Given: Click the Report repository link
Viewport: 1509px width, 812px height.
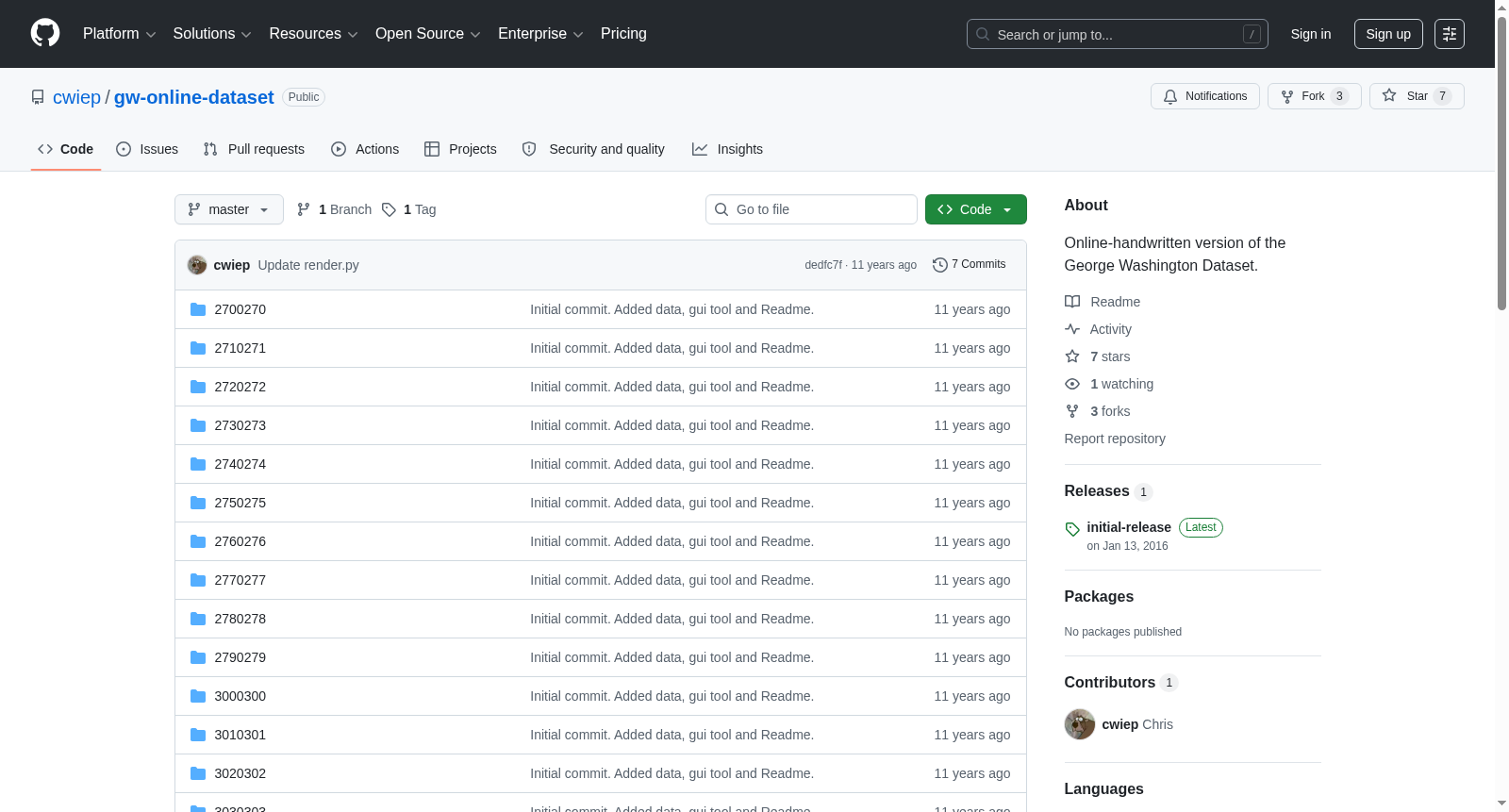Looking at the screenshot, I should pyautogui.click(x=1115, y=439).
